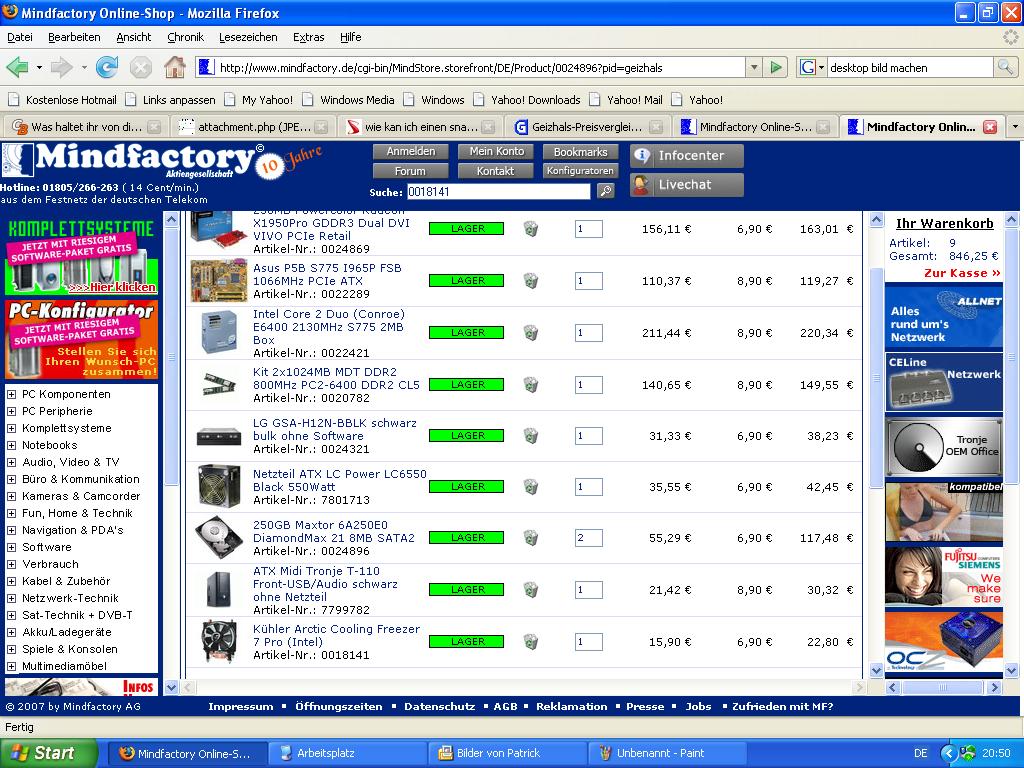The image size is (1024, 768).
Task: Open the Kostenlose Hotmail bookmark
Action: (63, 100)
